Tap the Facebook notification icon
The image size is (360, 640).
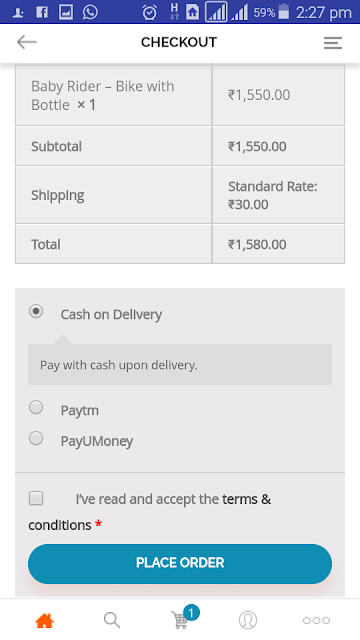coord(42,12)
